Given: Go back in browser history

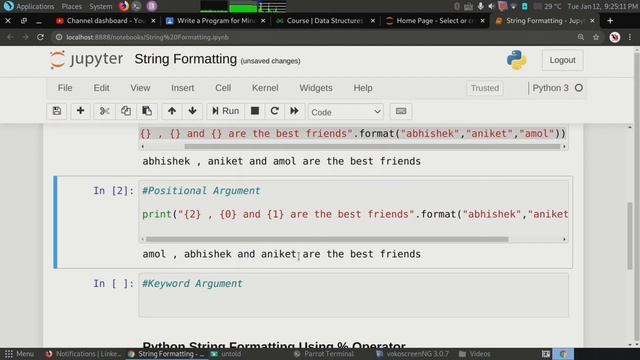Looking at the screenshot, I should (10, 37).
